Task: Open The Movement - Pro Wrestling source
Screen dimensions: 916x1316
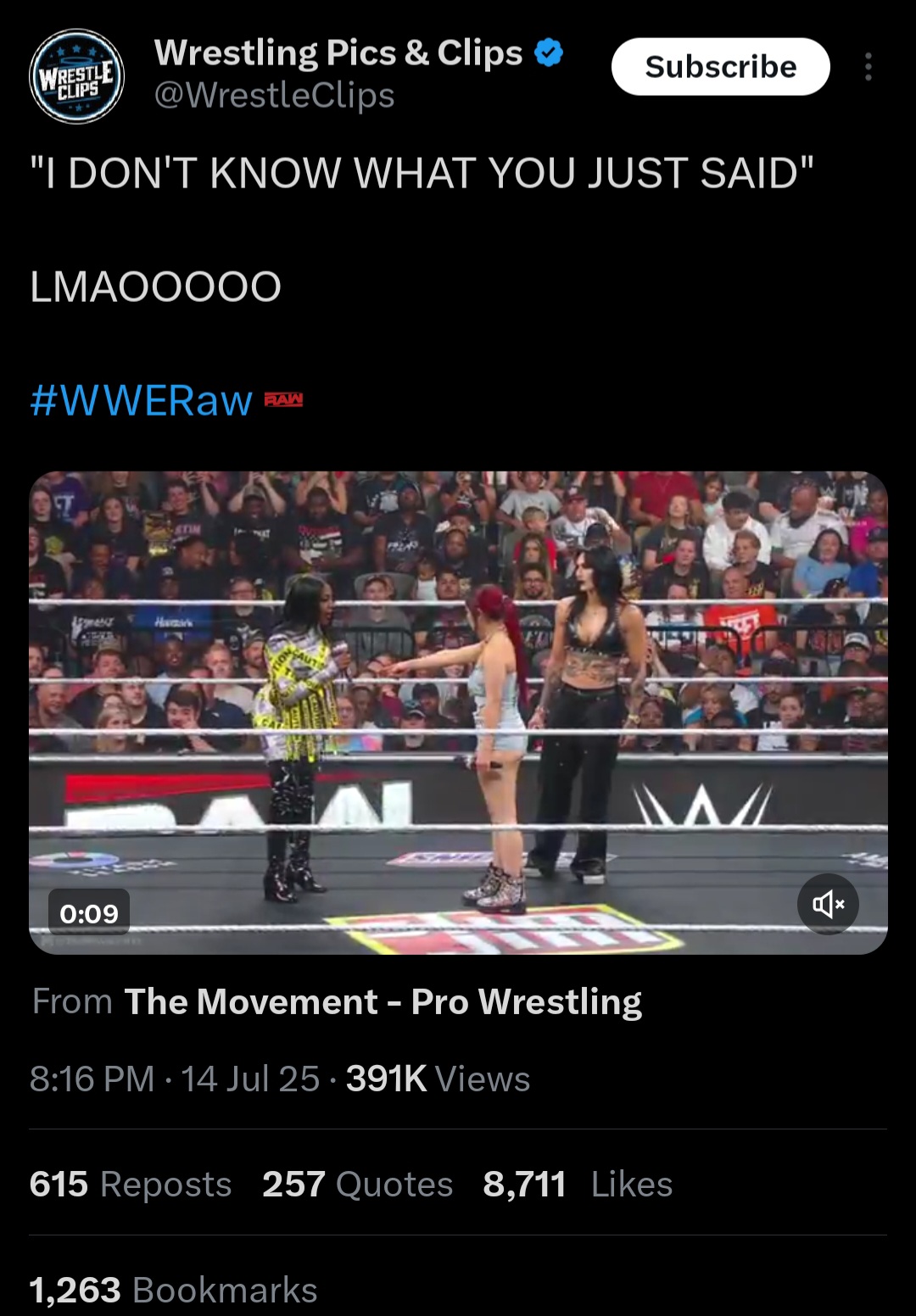Action: point(383,1001)
